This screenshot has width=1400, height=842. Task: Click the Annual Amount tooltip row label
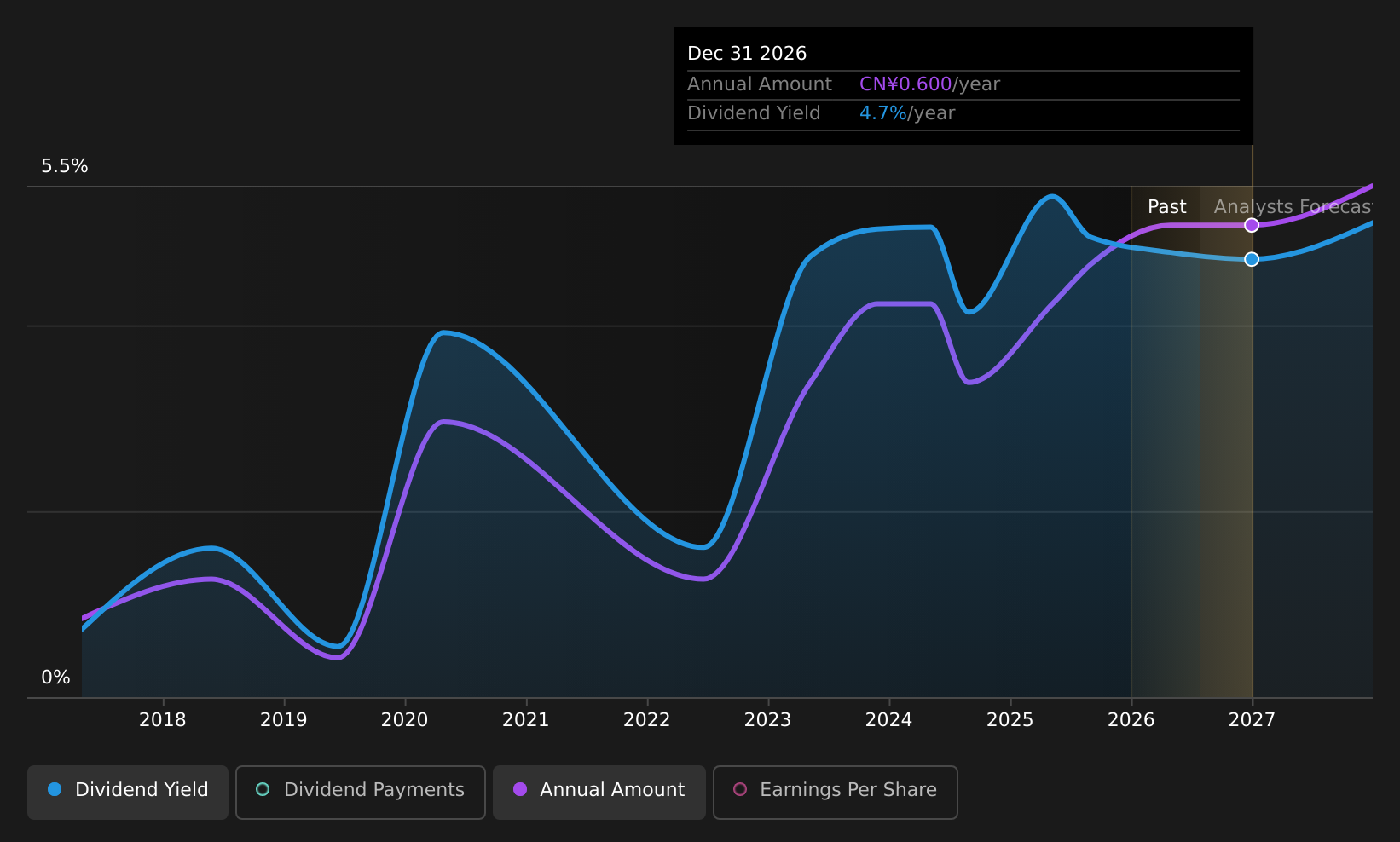point(760,84)
